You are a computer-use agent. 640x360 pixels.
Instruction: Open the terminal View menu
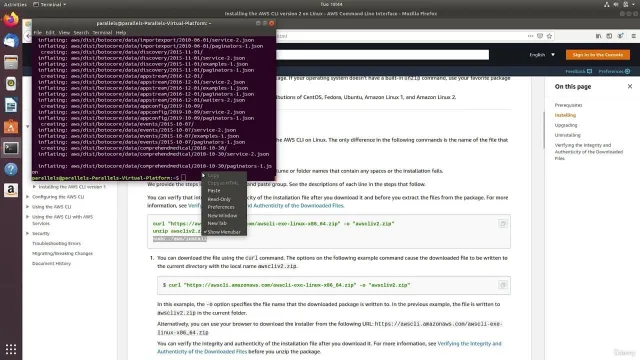point(64,32)
